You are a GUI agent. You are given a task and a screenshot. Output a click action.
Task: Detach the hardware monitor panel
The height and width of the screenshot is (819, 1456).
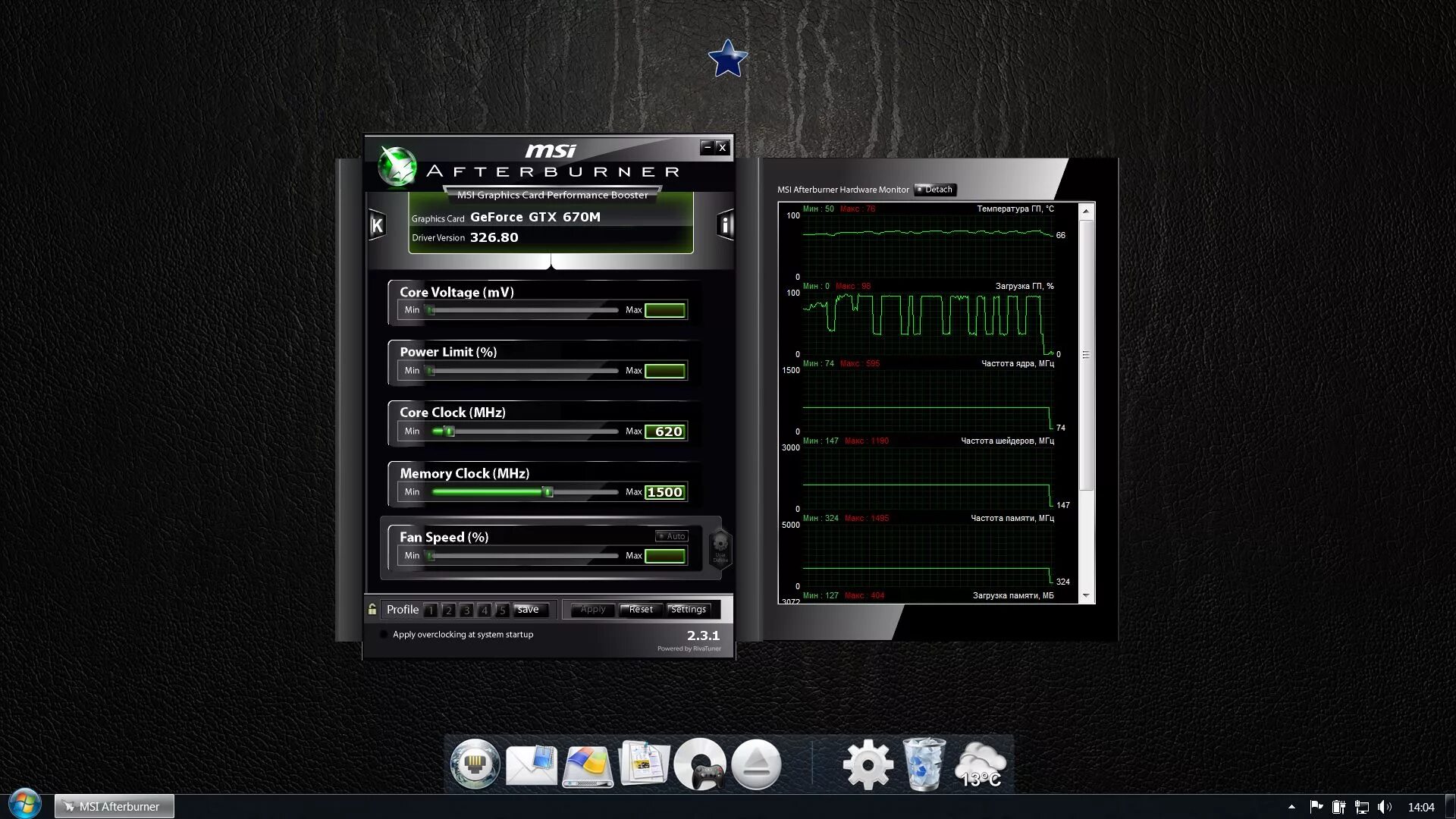(x=935, y=190)
